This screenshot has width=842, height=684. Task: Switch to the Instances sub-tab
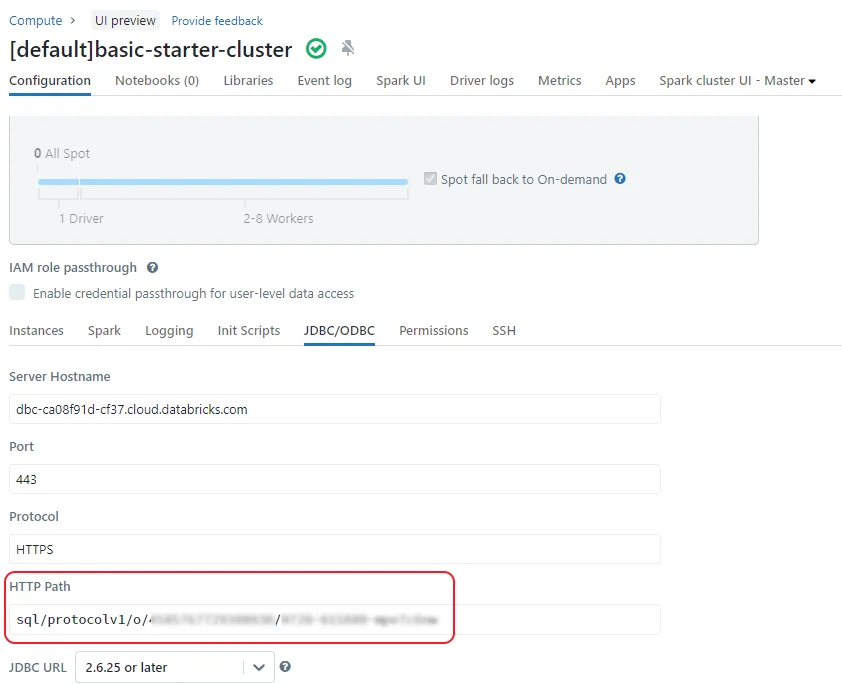37,331
